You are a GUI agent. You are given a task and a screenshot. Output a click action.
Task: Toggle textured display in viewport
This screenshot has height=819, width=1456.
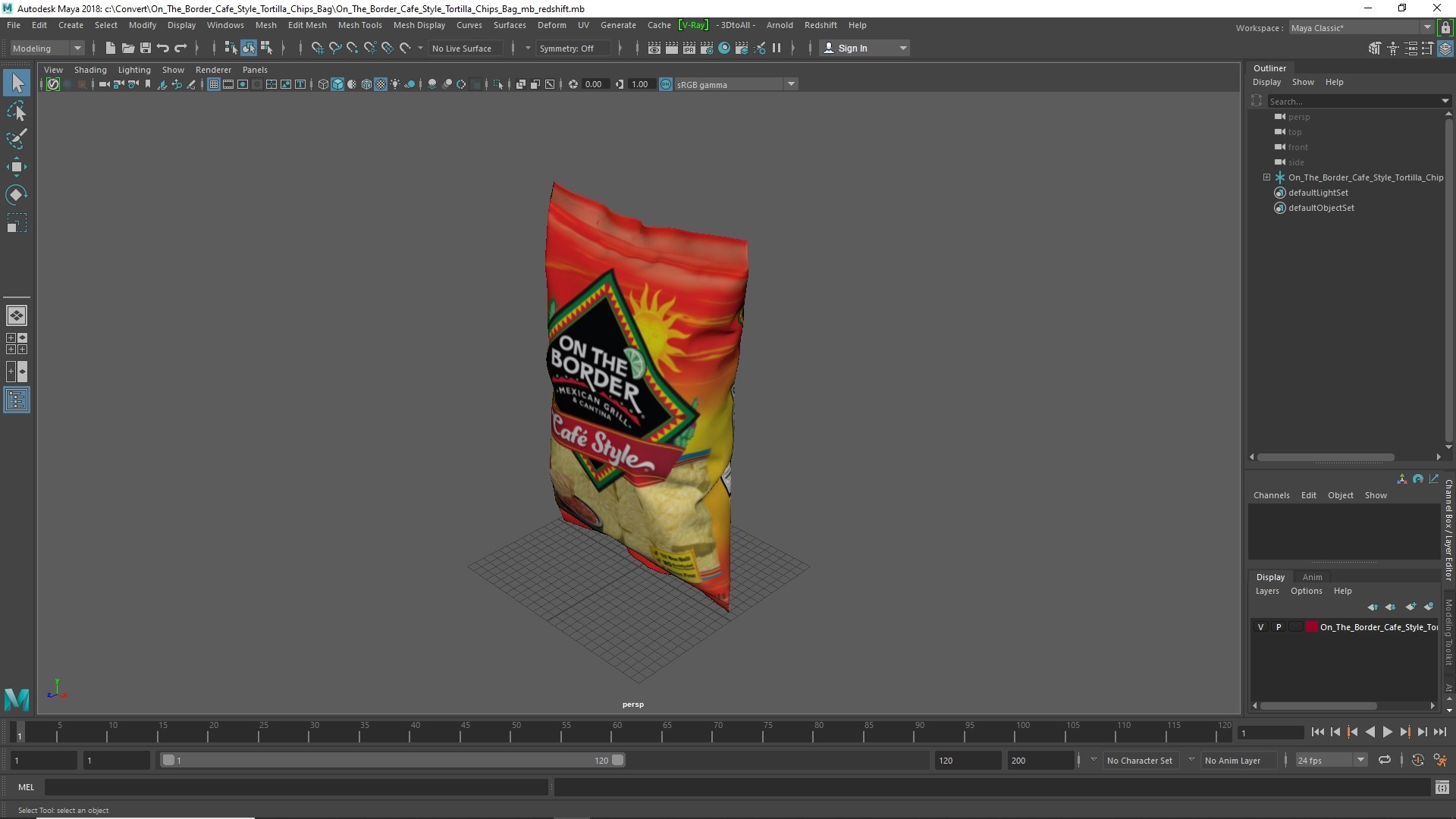pos(381,84)
